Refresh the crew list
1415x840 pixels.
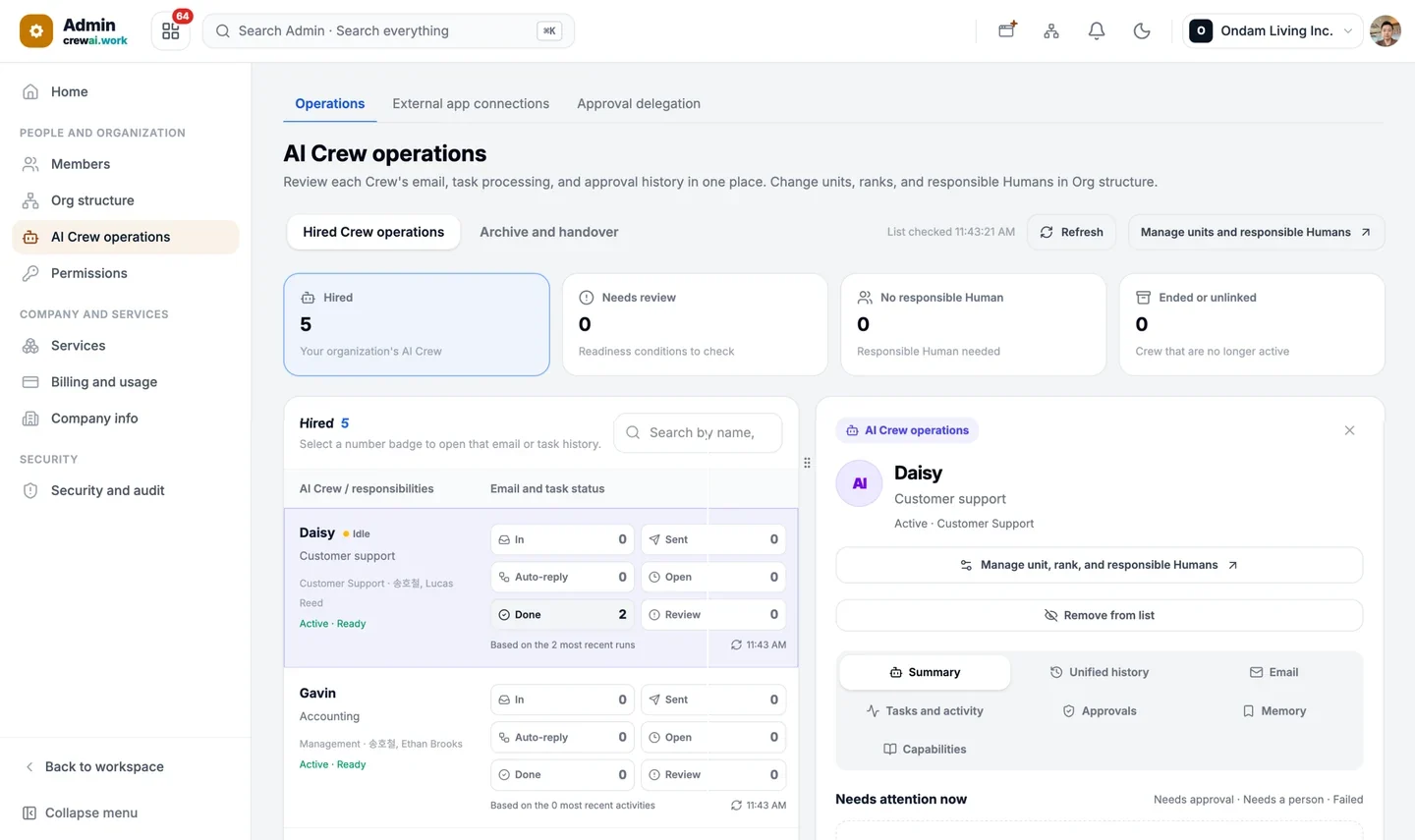pyautogui.click(x=1071, y=232)
